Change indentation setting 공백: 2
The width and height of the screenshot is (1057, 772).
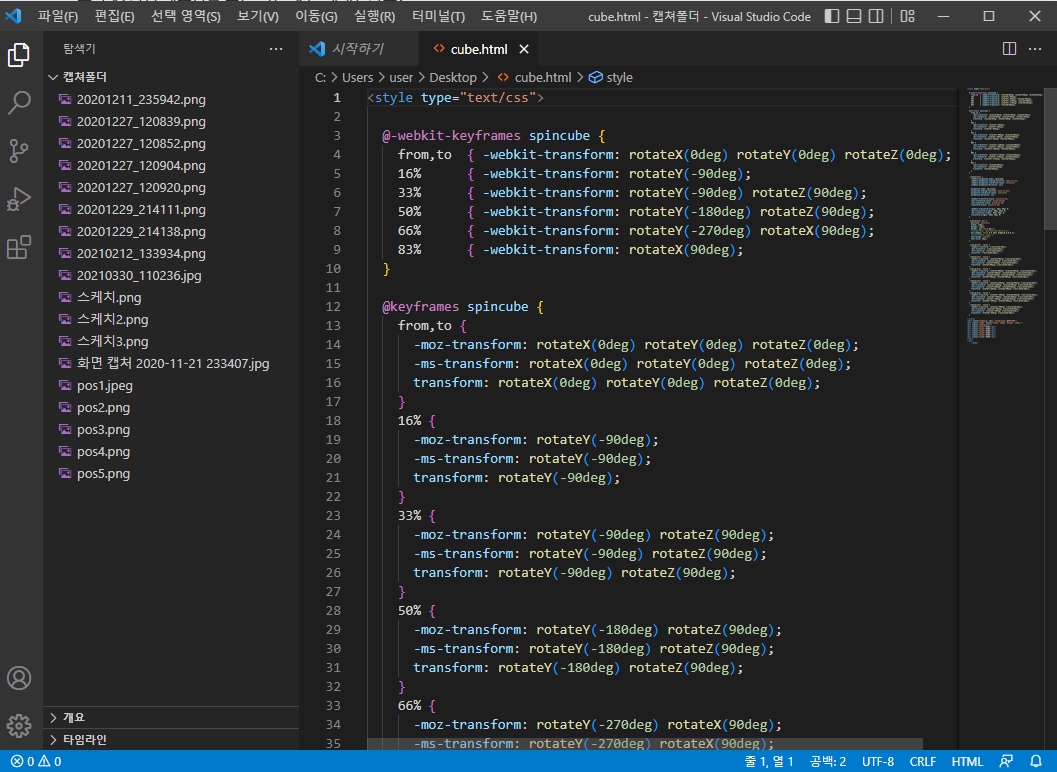pyautogui.click(x=828, y=761)
